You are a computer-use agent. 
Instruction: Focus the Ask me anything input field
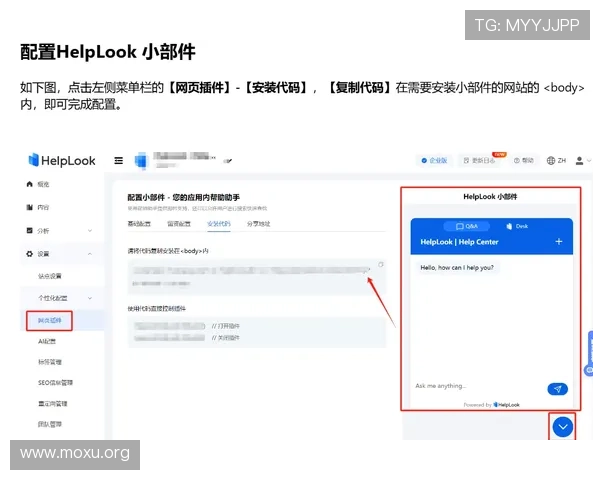[x=478, y=386]
